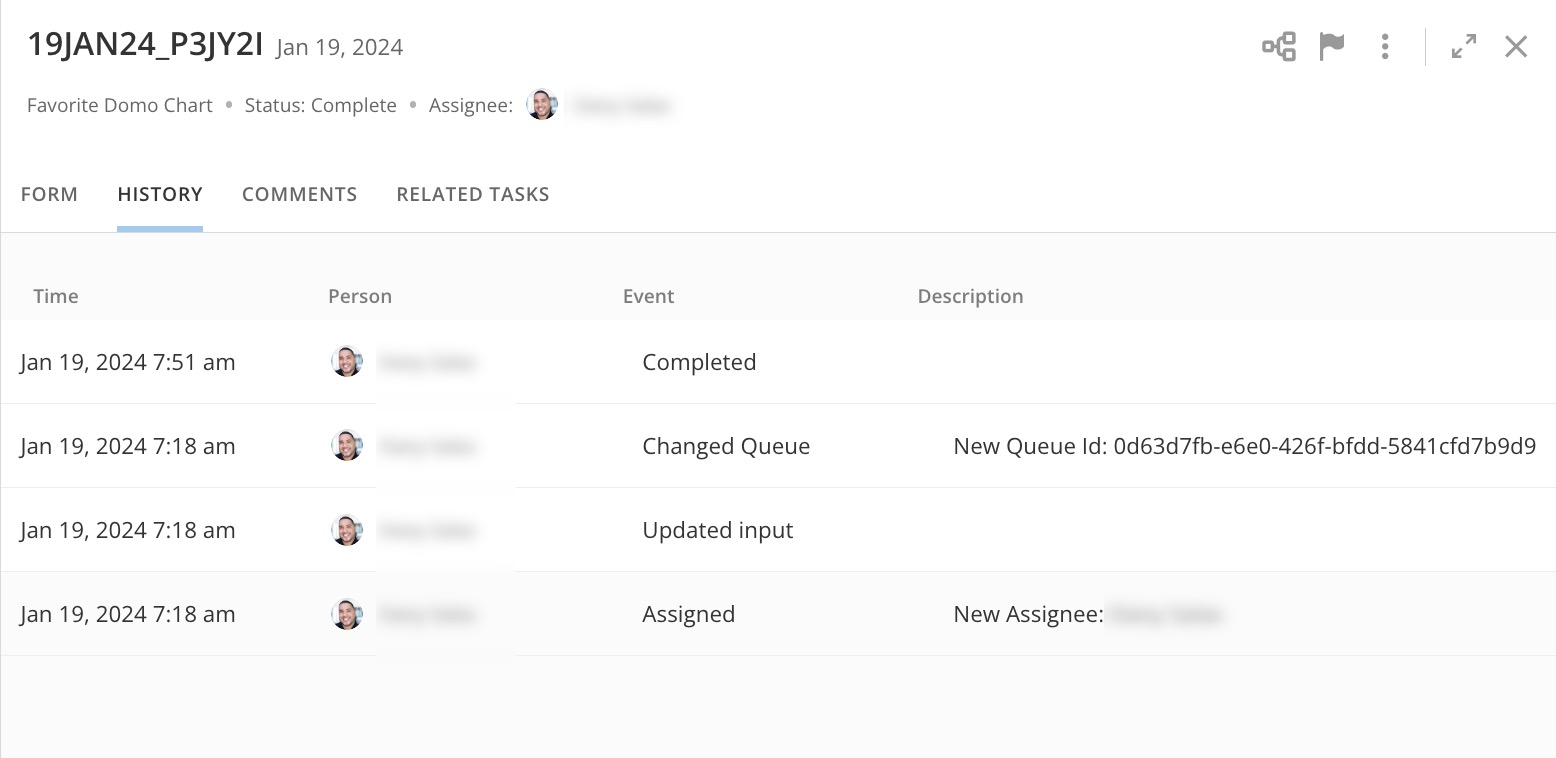The image size is (1556, 758).
Task: Click the Description column header
Action: pos(970,296)
